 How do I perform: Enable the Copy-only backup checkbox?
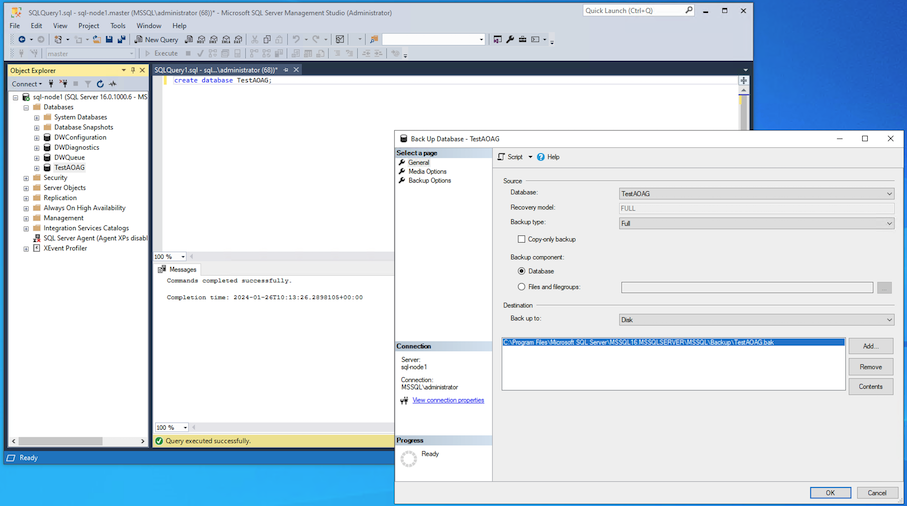click(x=521, y=239)
